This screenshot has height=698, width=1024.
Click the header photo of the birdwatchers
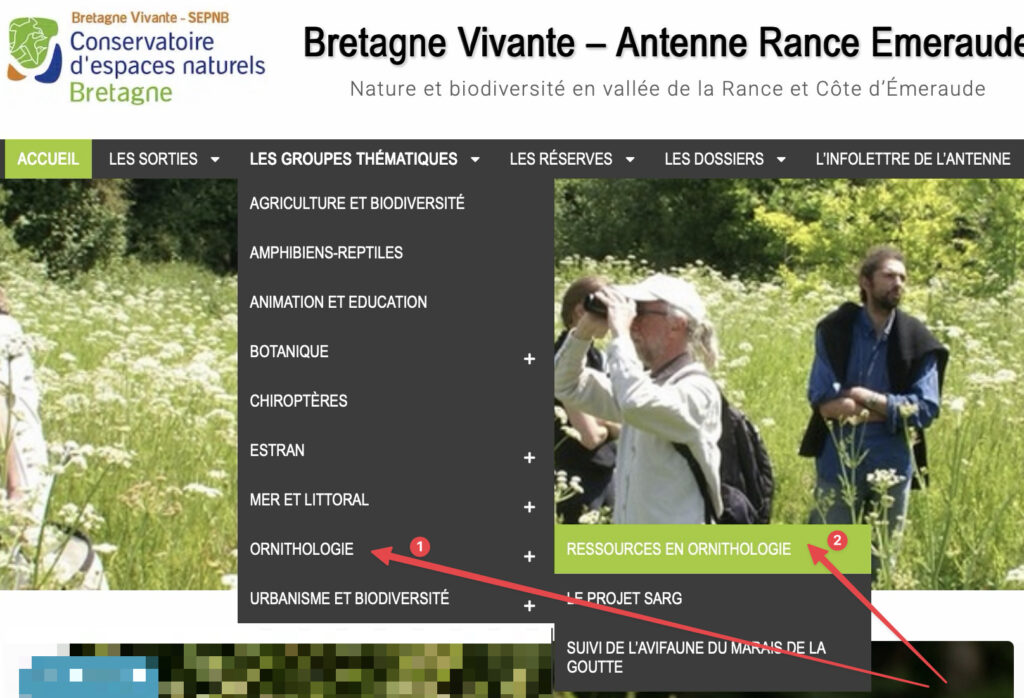pos(789,353)
